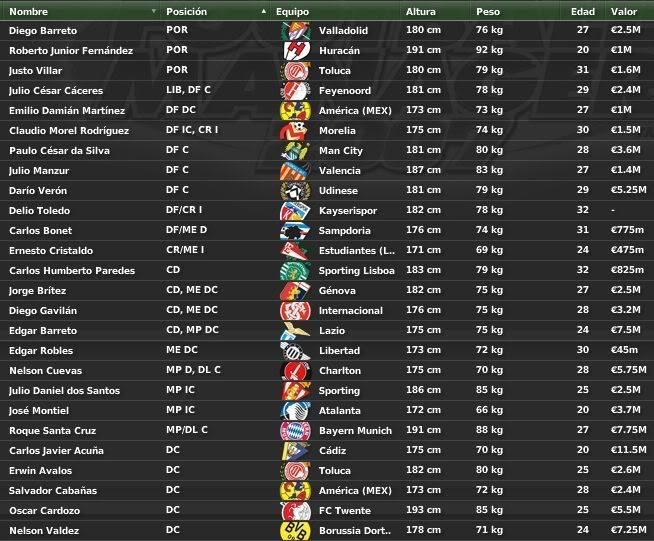Click the Internacional club badge icon
The height and width of the screenshot is (541, 654).
point(295,311)
